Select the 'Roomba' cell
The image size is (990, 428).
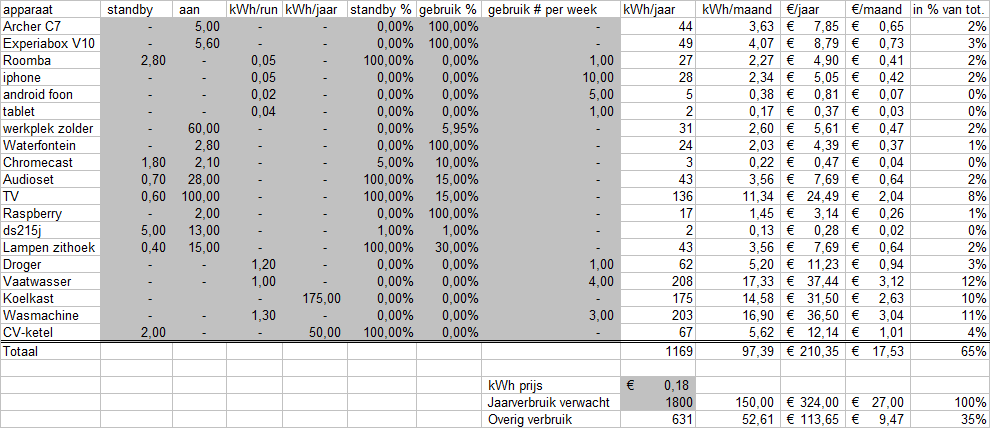50,61
